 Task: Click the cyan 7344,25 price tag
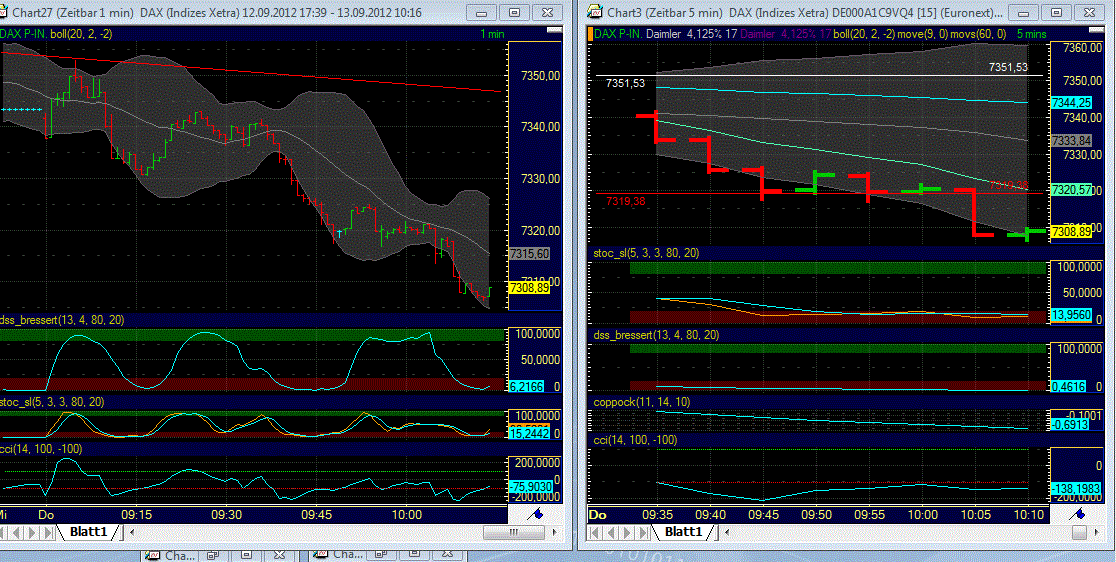point(1071,102)
